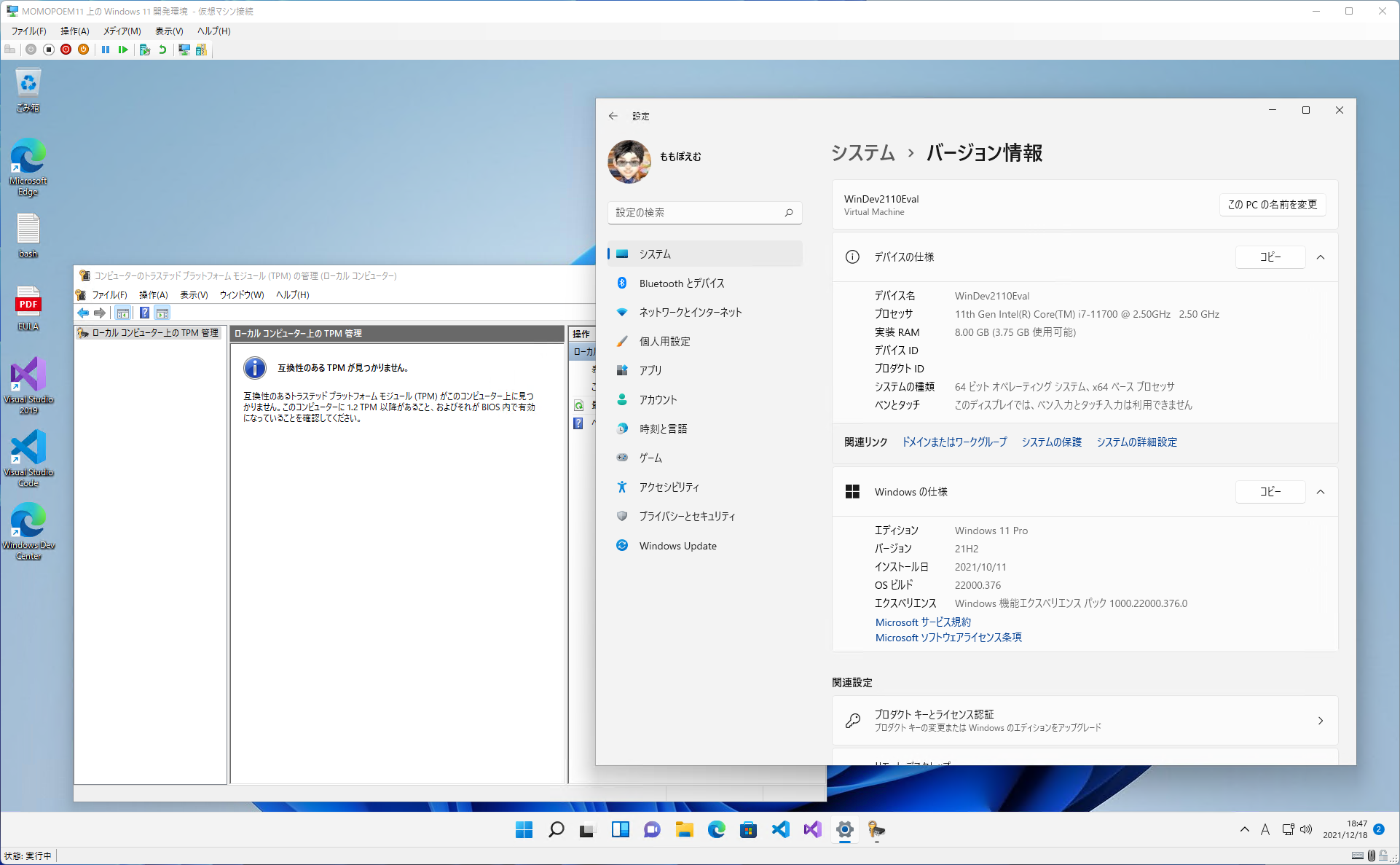Open Bluetooth とデバイス settings
1400x865 pixels.
704,283
